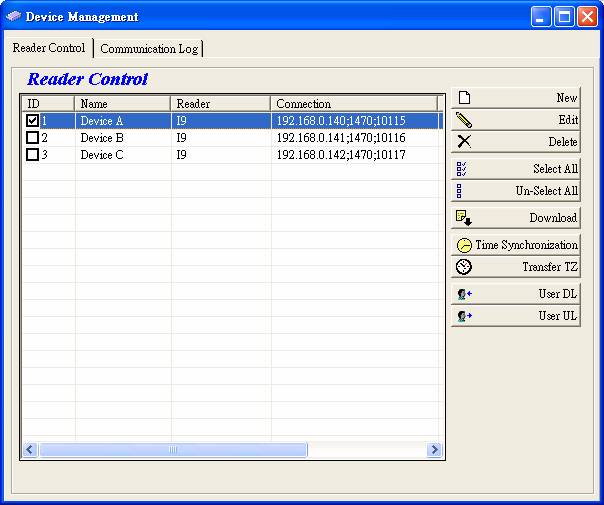Click connection 192.168.0.140;1470;10115
Image resolution: width=604 pixels, height=505 pixels.
pyautogui.click(x=341, y=121)
